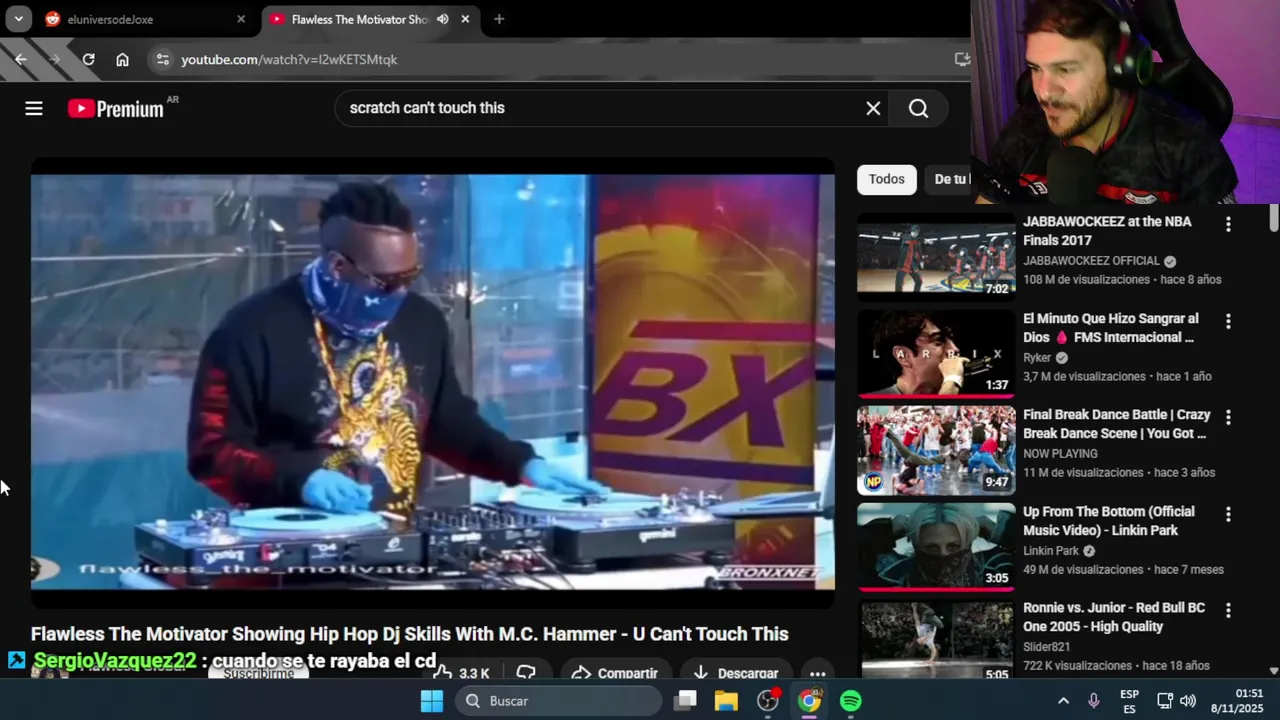Open options menu for Linkin Park video
This screenshot has height=720, width=1280.
point(1228,514)
